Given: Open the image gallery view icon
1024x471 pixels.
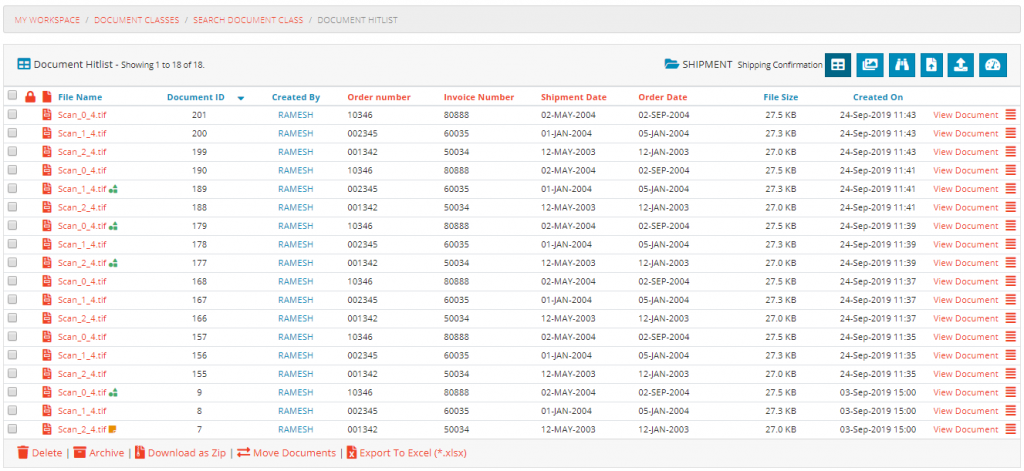Looking at the screenshot, I should (x=870, y=65).
